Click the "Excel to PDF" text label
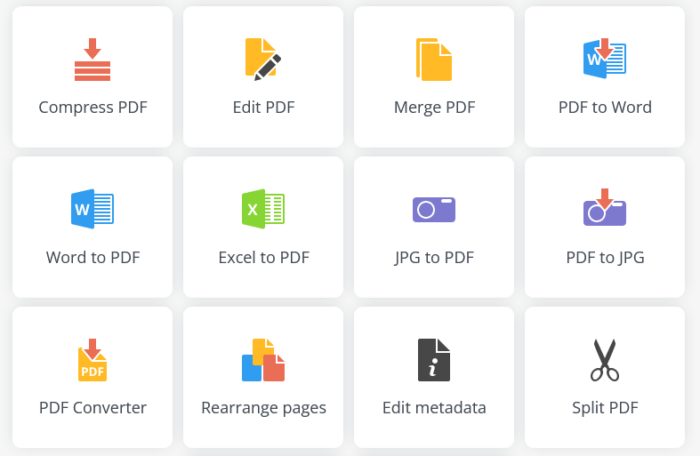The height and width of the screenshot is (456, 700). [264, 257]
